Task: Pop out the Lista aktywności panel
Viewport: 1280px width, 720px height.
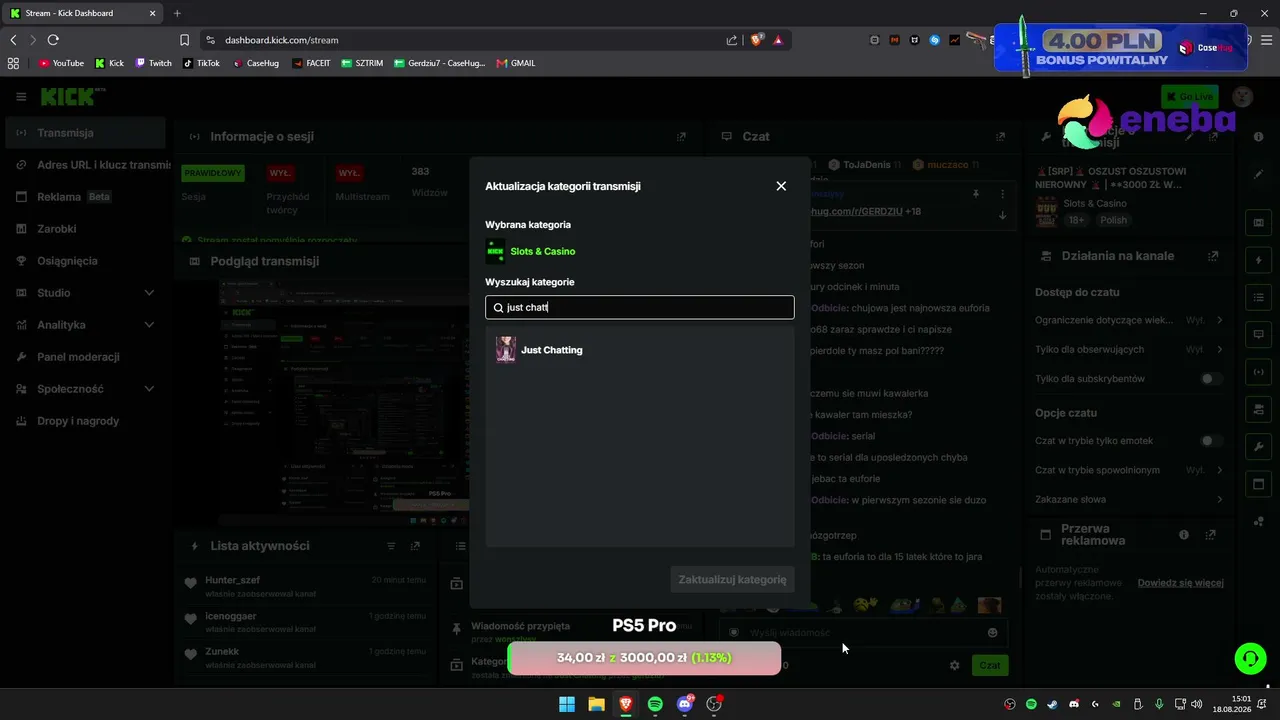Action: [x=415, y=546]
